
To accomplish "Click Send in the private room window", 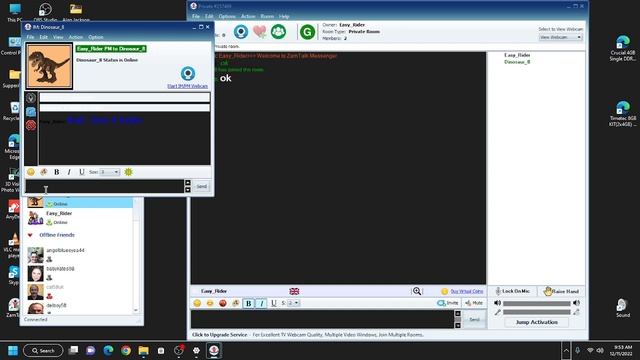I will pos(474,319).
